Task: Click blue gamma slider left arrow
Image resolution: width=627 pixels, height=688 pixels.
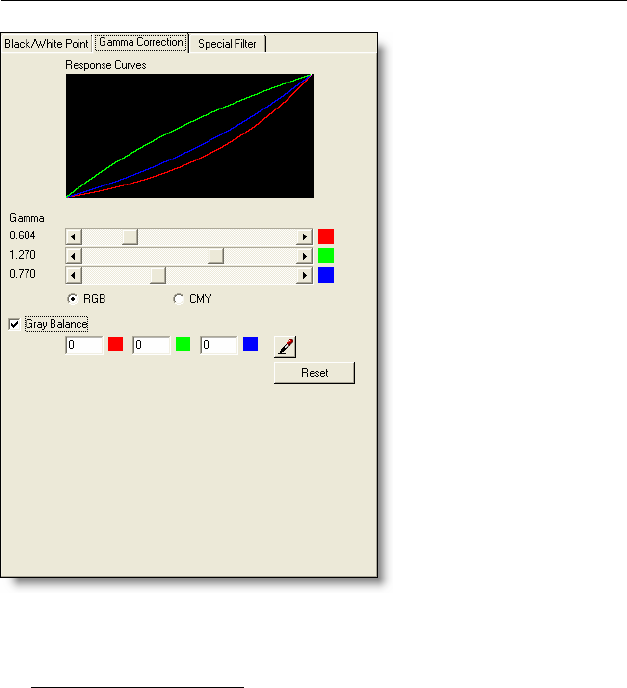Action: point(72,275)
